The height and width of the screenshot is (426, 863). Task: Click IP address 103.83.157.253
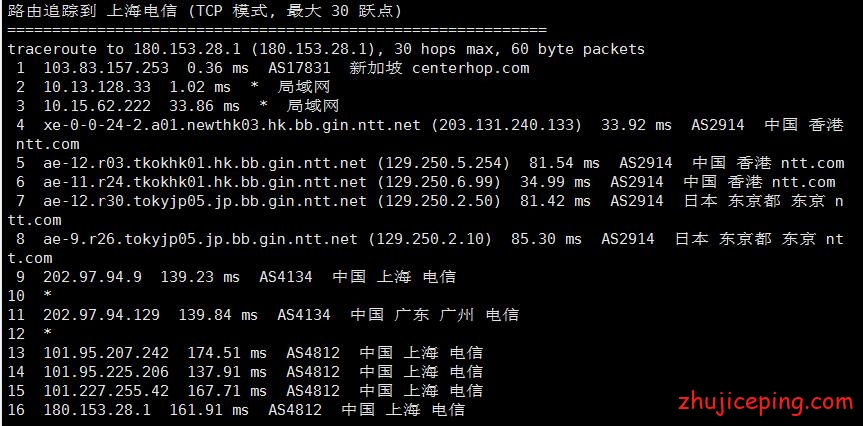coord(106,68)
